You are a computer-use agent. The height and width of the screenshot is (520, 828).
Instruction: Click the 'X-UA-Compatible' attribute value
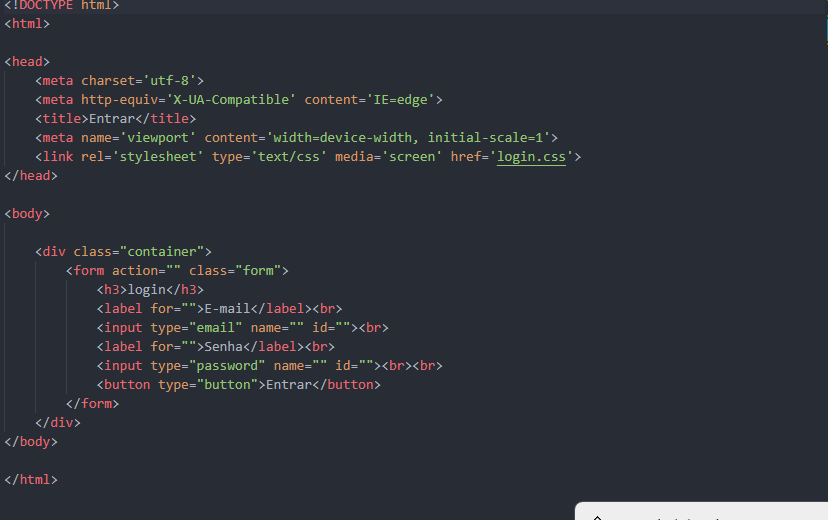pyautogui.click(x=230, y=100)
